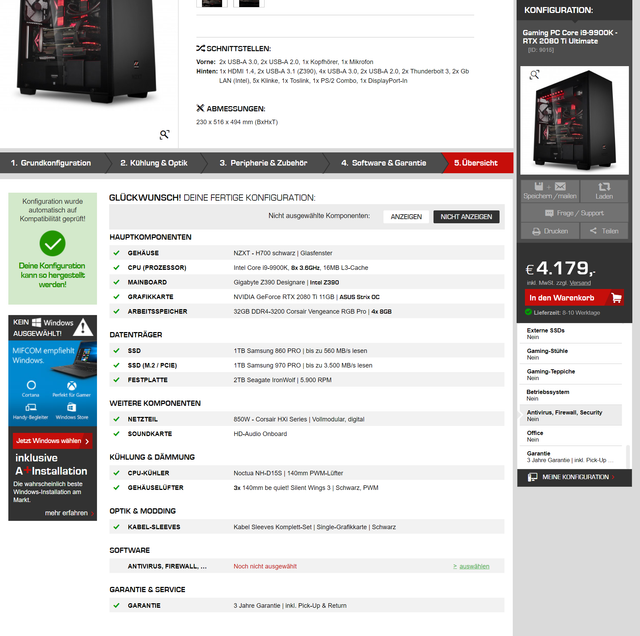The height and width of the screenshot is (636, 640).
Task: Expand MEINE KONFIGURATION panel
Action: [x=574, y=477]
